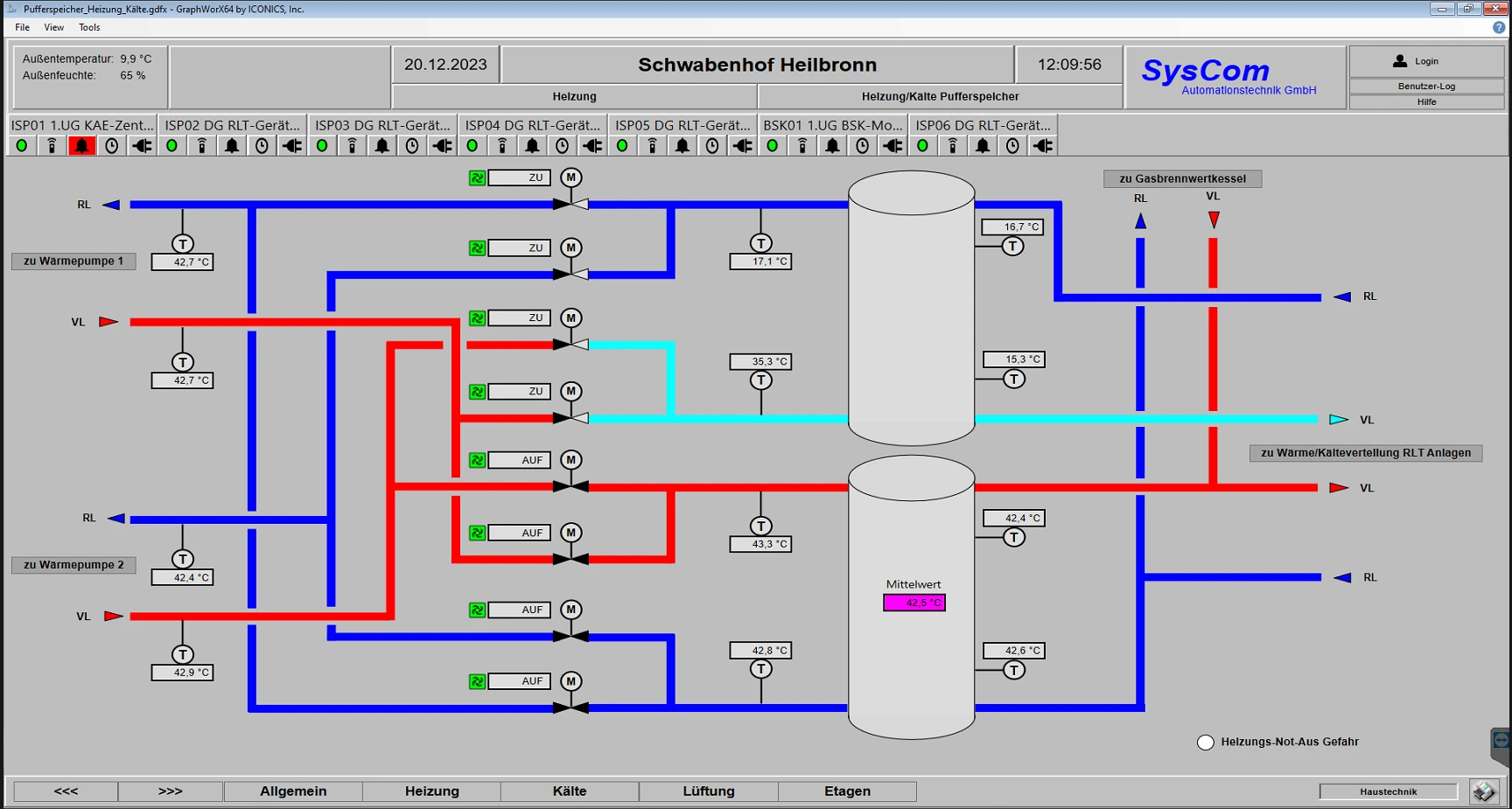The width and height of the screenshot is (1512, 809).
Task: Toggle green mode icon beside topmost ZU valve
Action: 477,178
